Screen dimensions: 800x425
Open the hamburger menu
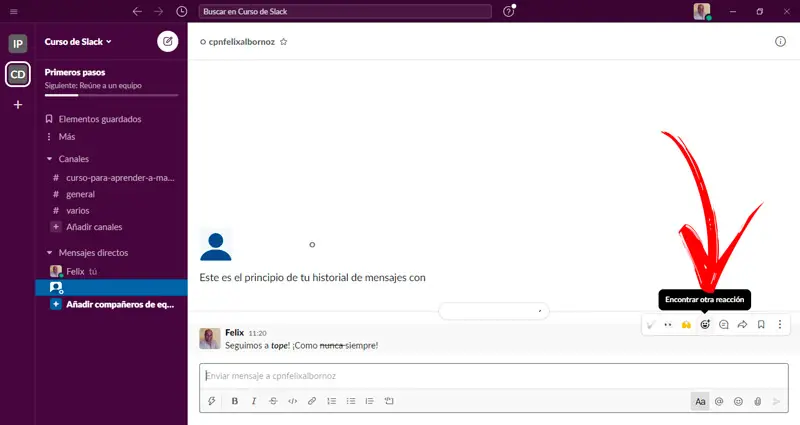click(x=14, y=11)
